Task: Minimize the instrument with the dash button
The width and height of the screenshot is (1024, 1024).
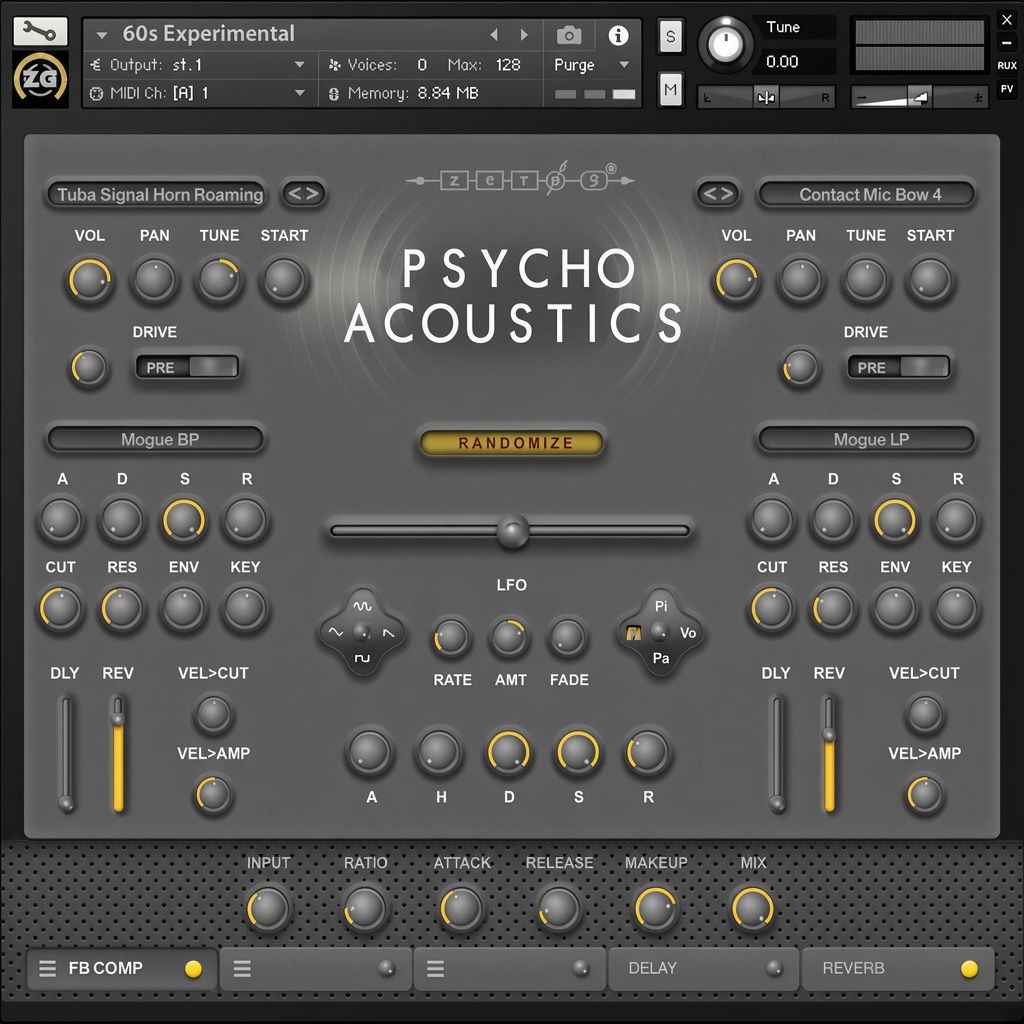Action: coord(1006,43)
